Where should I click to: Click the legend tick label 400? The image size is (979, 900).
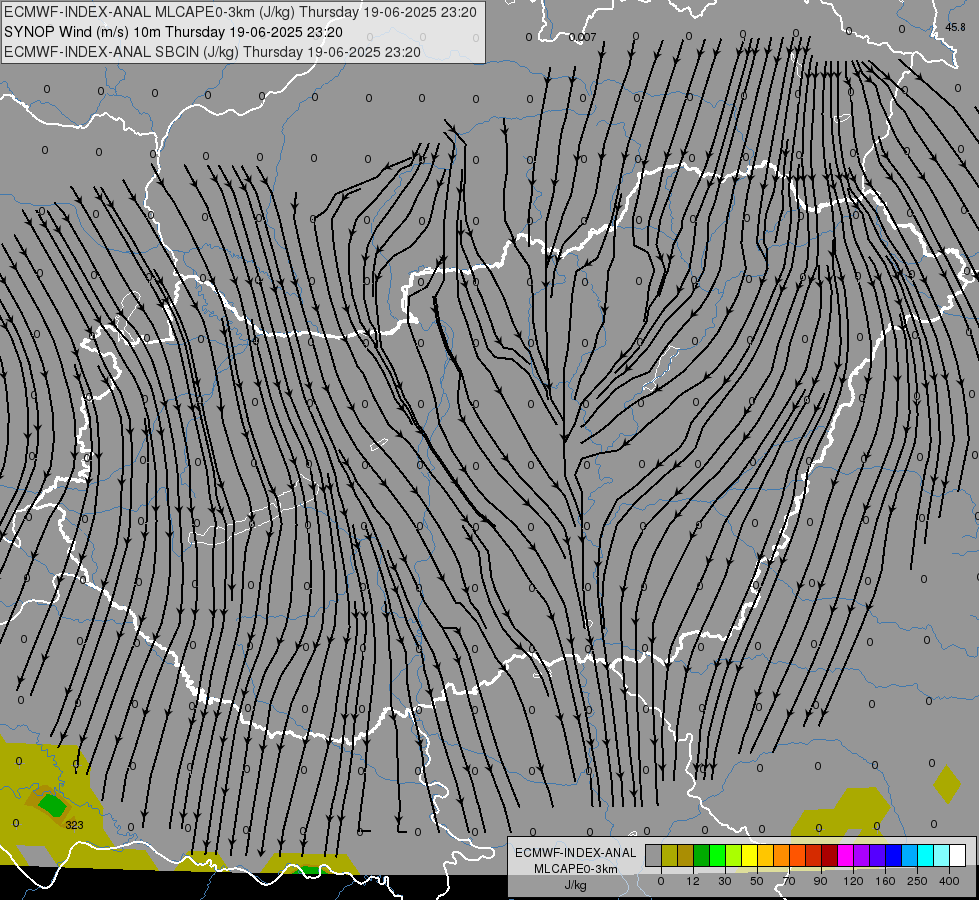pos(949,881)
